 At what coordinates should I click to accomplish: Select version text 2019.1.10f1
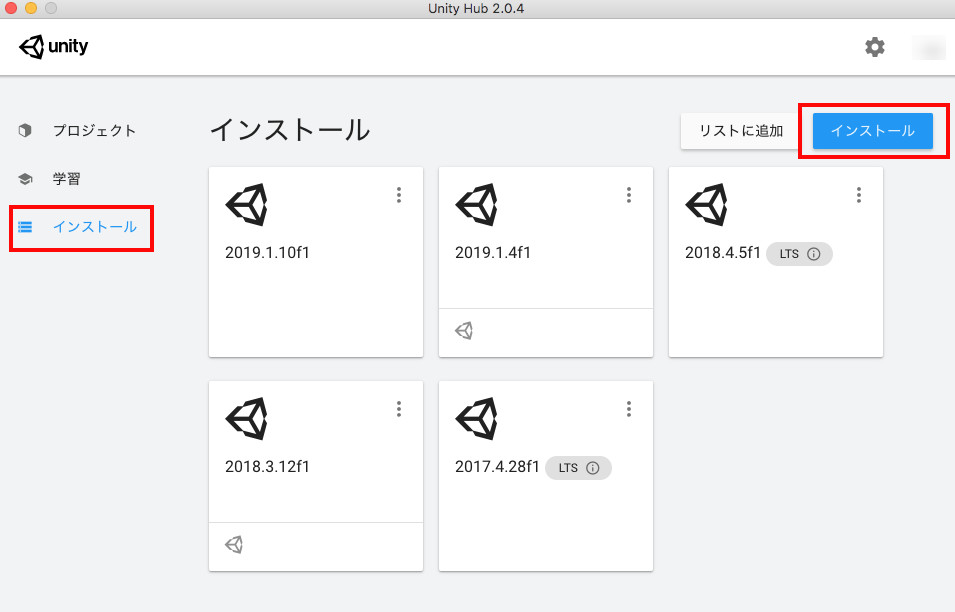coord(267,253)
